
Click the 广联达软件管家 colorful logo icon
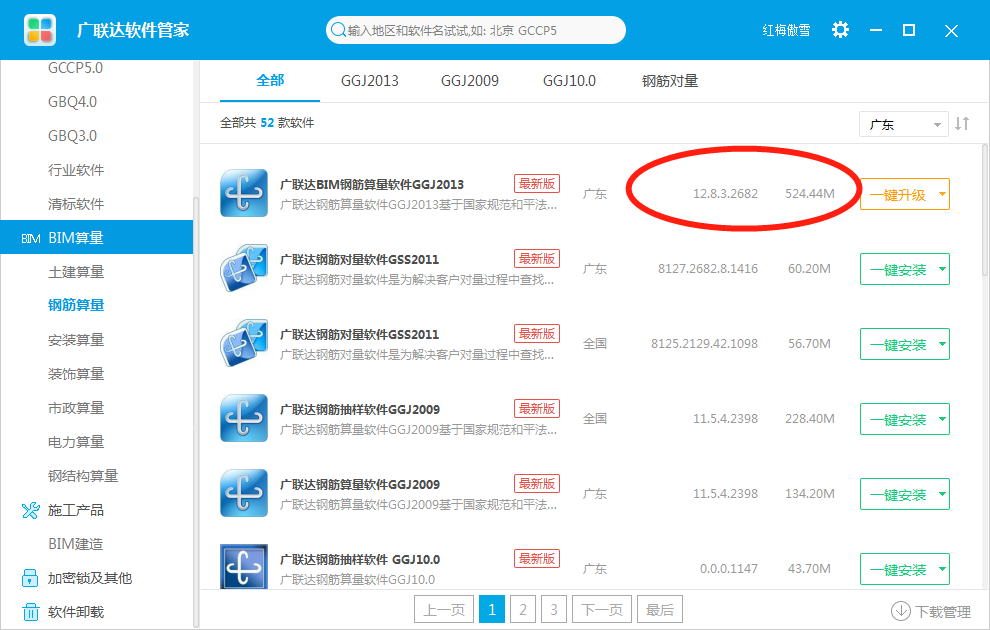[40, 30]
